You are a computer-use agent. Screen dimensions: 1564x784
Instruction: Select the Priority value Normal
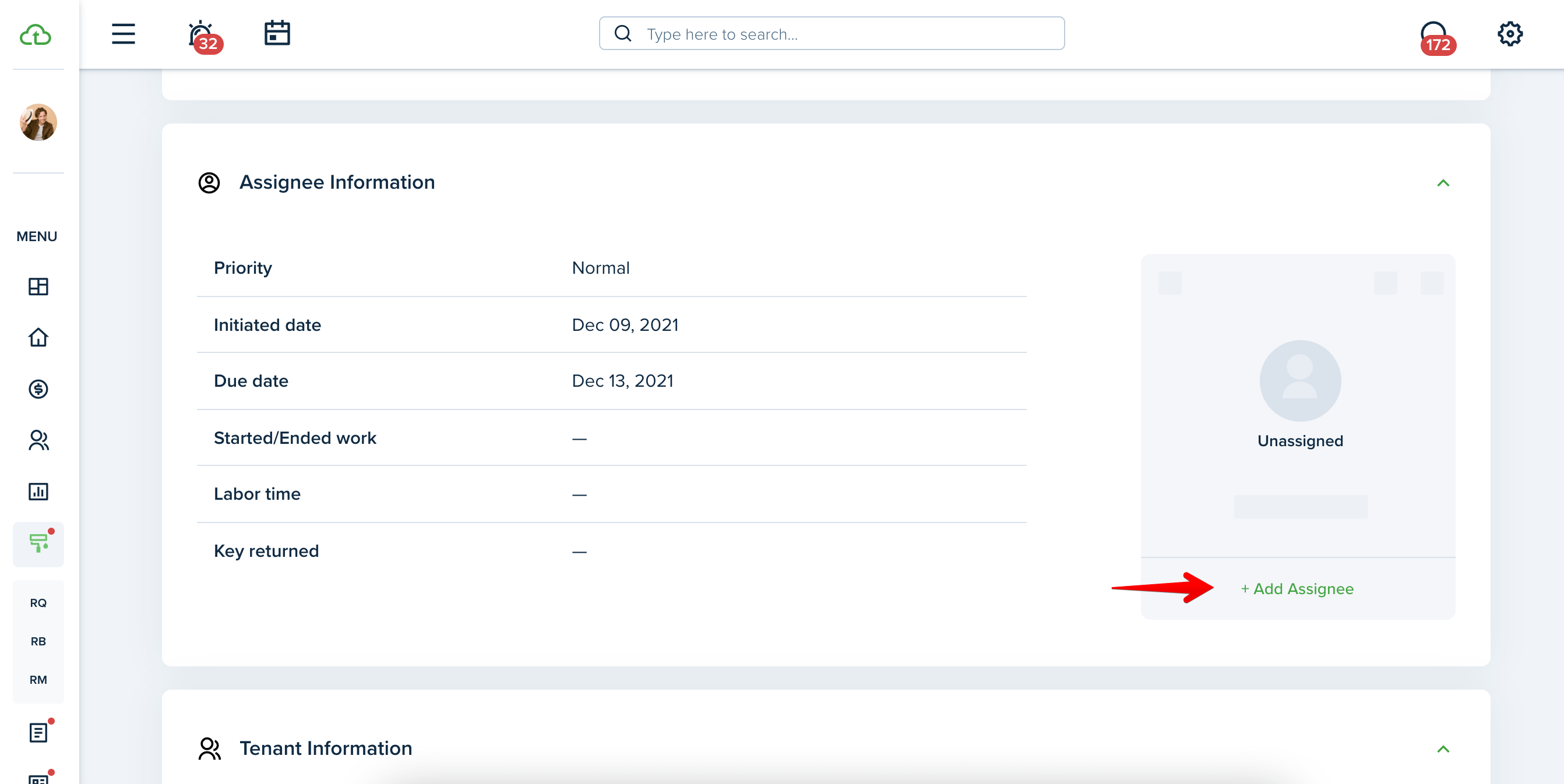point(600,267)
